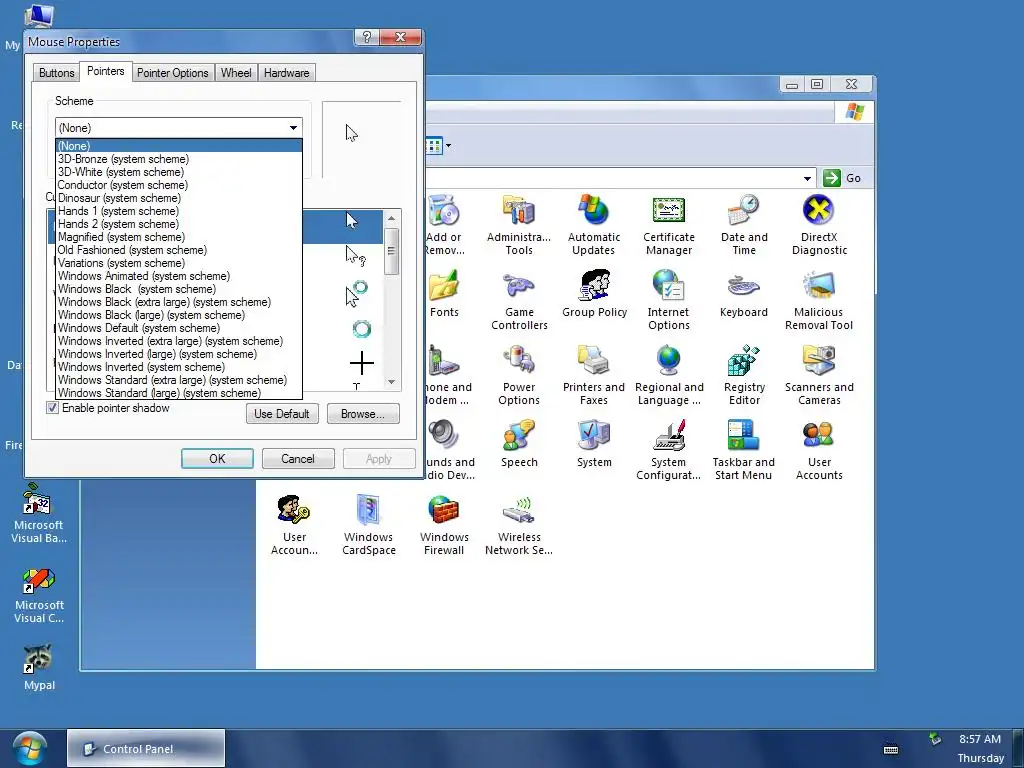Open System icon in Control Panel

[594, 443]
